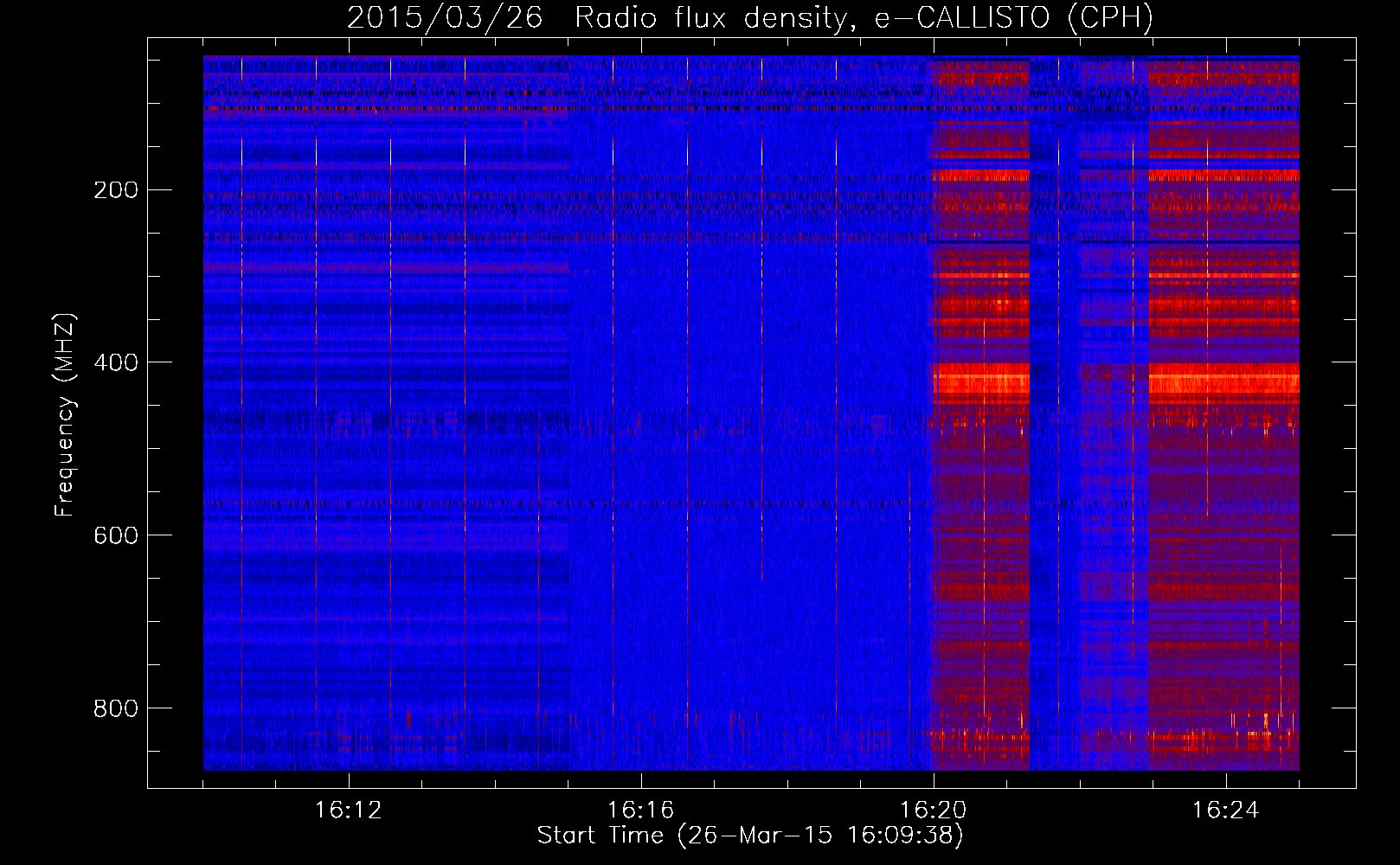Click the 400 frequency tick label
Image resolution: width=1400 pixels, height=865 pixels.
115,363
